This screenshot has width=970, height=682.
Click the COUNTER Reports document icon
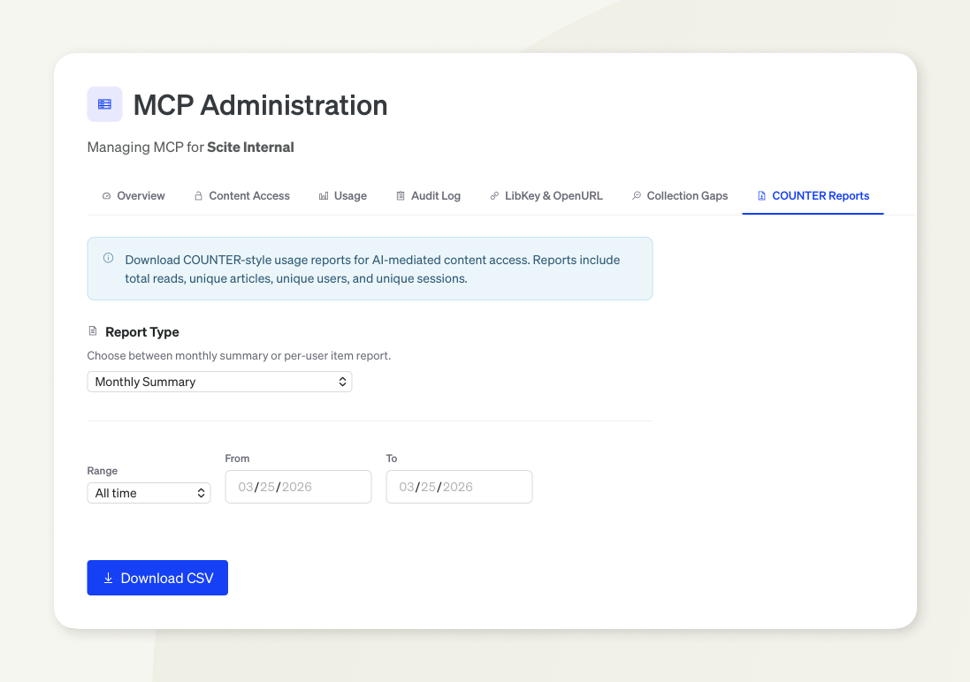[x=761, y=196]
